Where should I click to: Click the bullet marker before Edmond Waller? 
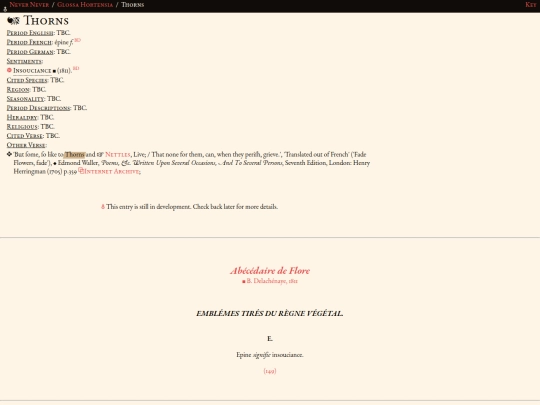[x=55, y=164]
